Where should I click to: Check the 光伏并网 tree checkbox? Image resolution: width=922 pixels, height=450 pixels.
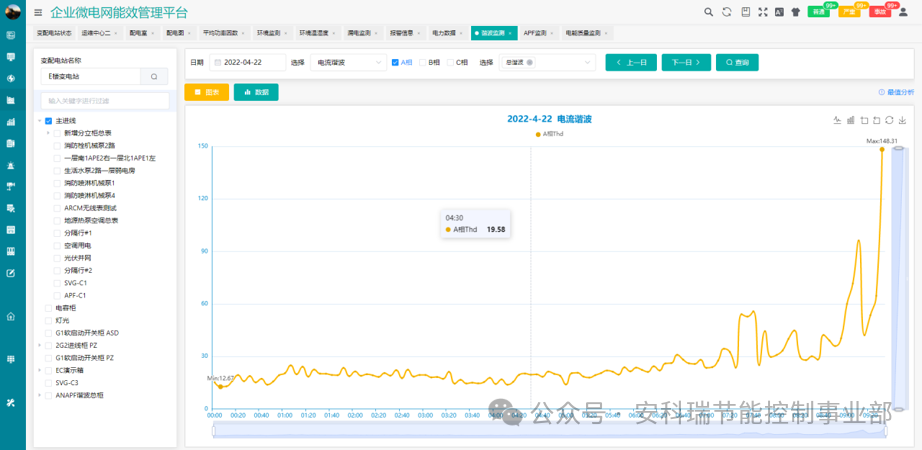57,258
